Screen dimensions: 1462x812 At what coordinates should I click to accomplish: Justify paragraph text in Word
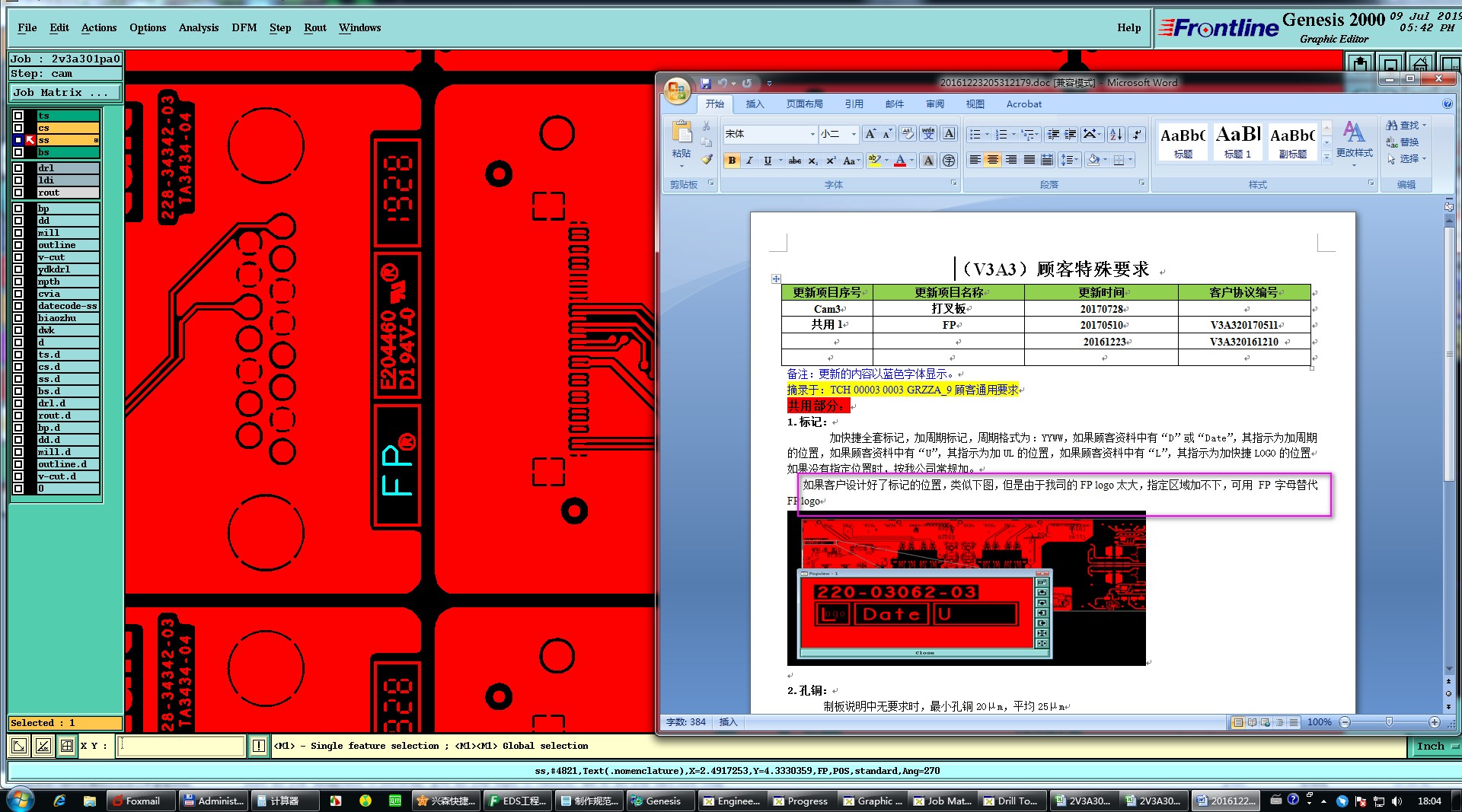(1029, 160)
